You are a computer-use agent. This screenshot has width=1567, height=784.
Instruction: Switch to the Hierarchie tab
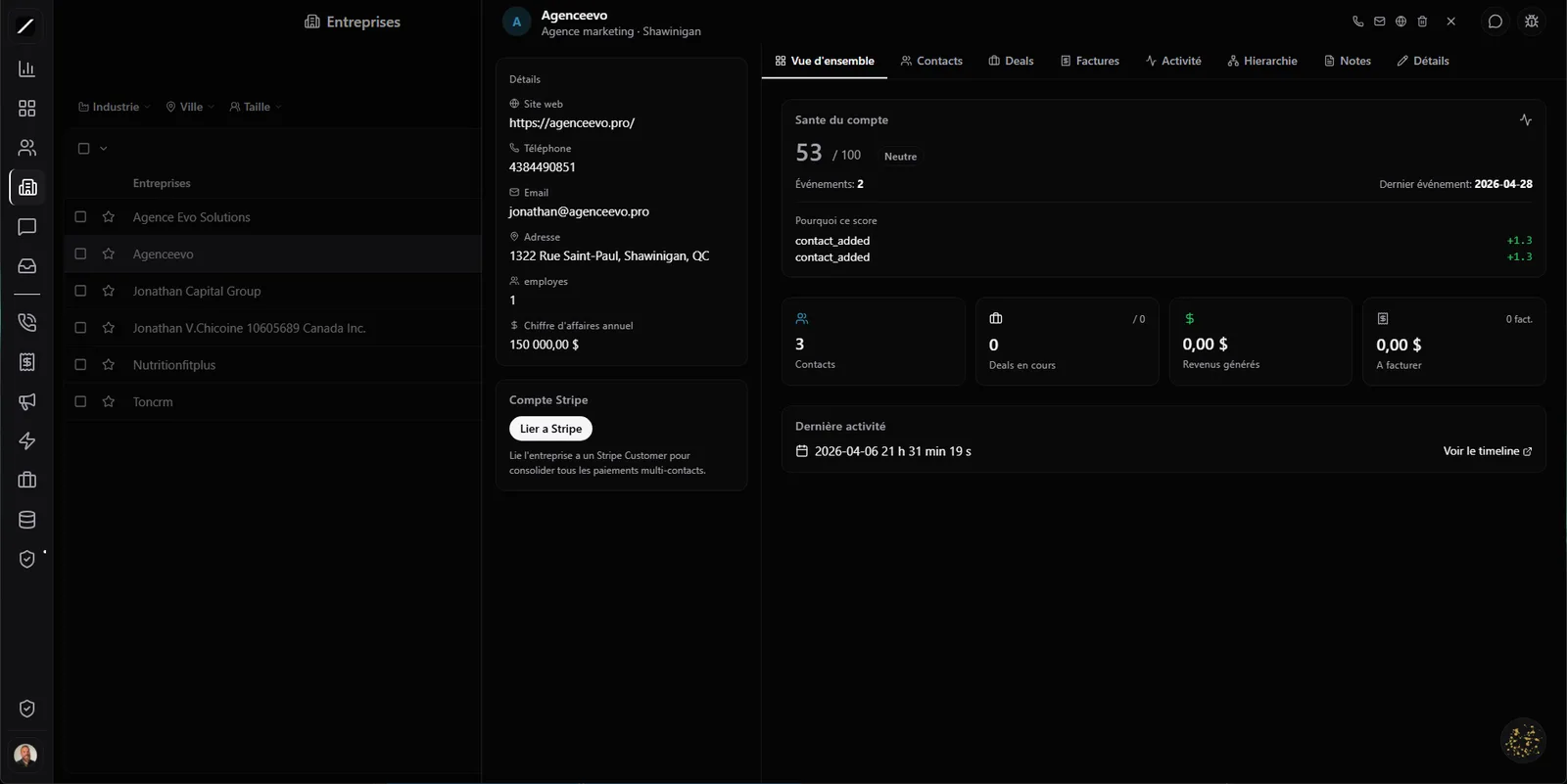1262,61
